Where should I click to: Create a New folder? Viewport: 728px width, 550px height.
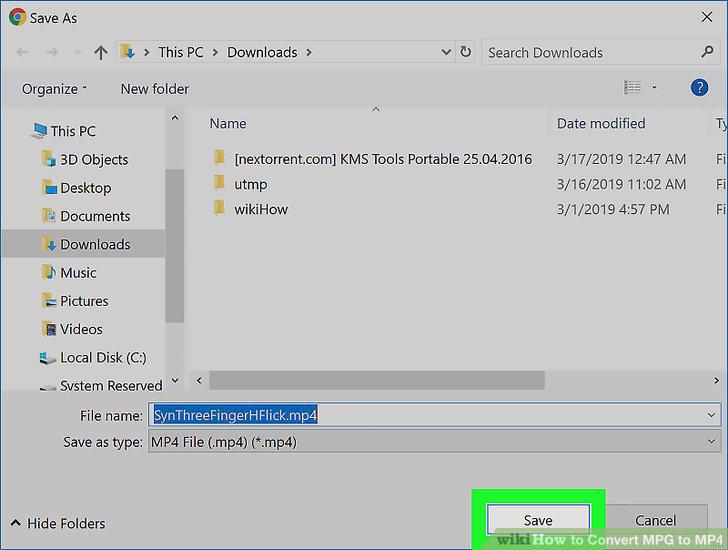[x=155, y=89]
